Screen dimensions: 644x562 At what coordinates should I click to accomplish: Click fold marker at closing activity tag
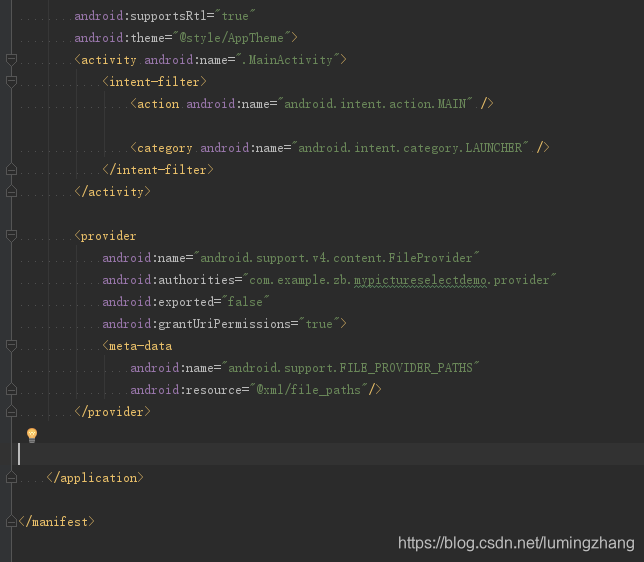click(12, 191)
